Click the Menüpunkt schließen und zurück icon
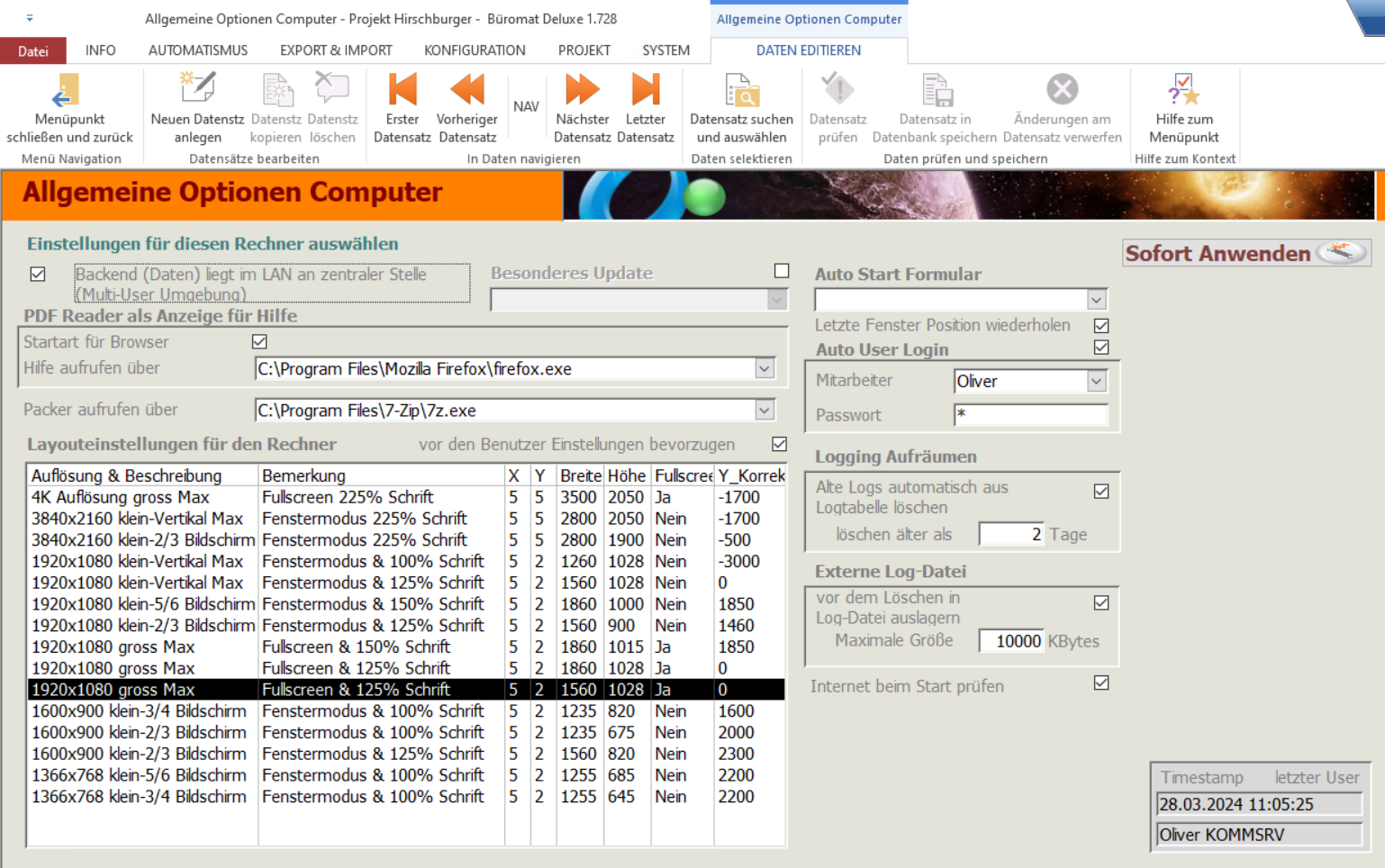This screenshot has height=868, width=1385. [x=67, y=91]
